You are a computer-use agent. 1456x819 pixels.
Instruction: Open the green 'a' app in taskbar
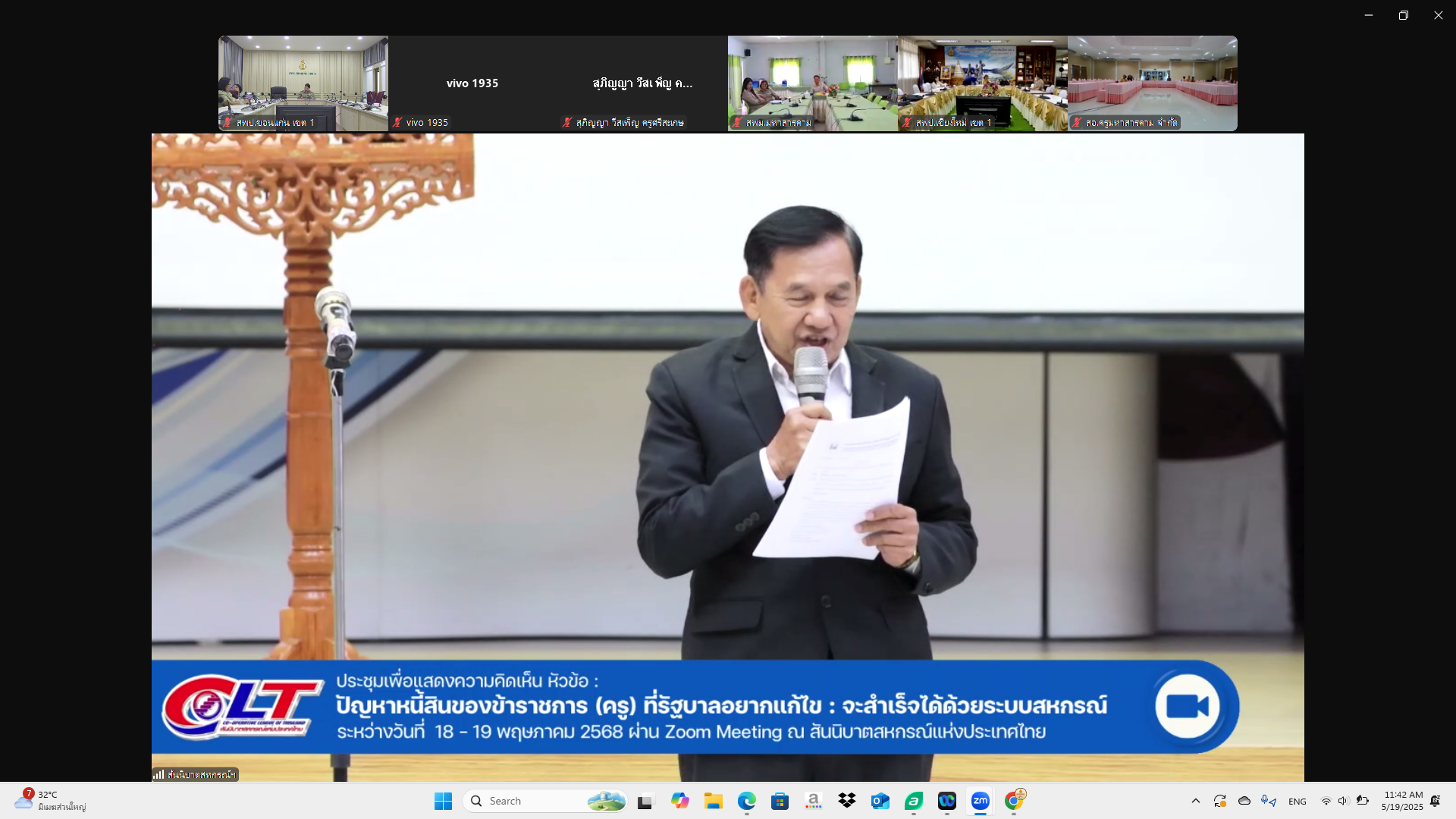click(x=914, y=801)
